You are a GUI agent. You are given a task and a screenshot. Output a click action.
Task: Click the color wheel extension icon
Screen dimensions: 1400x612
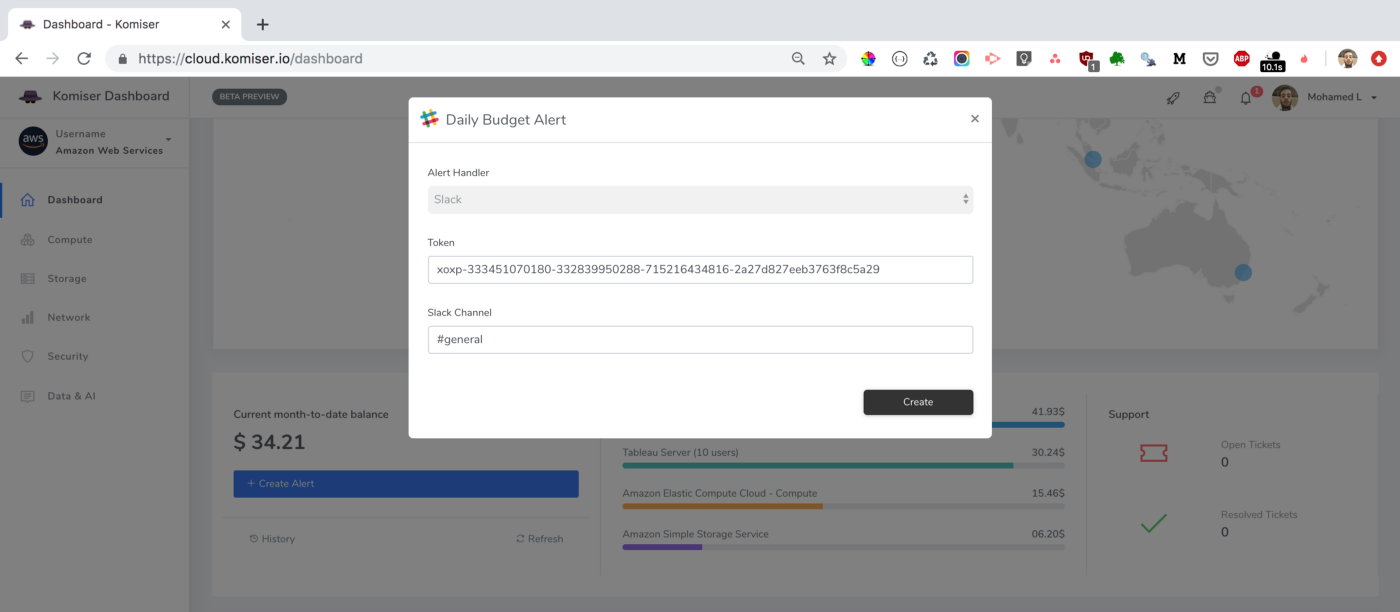pyautogui.click(x=868, y=59)
